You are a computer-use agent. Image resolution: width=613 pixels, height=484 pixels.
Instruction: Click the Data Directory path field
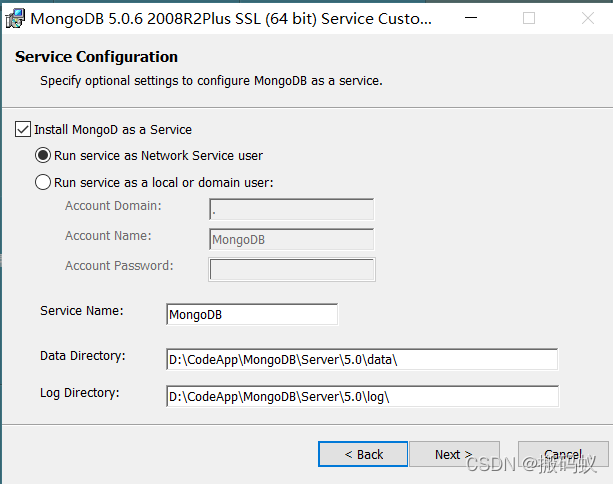pos(362,359)
